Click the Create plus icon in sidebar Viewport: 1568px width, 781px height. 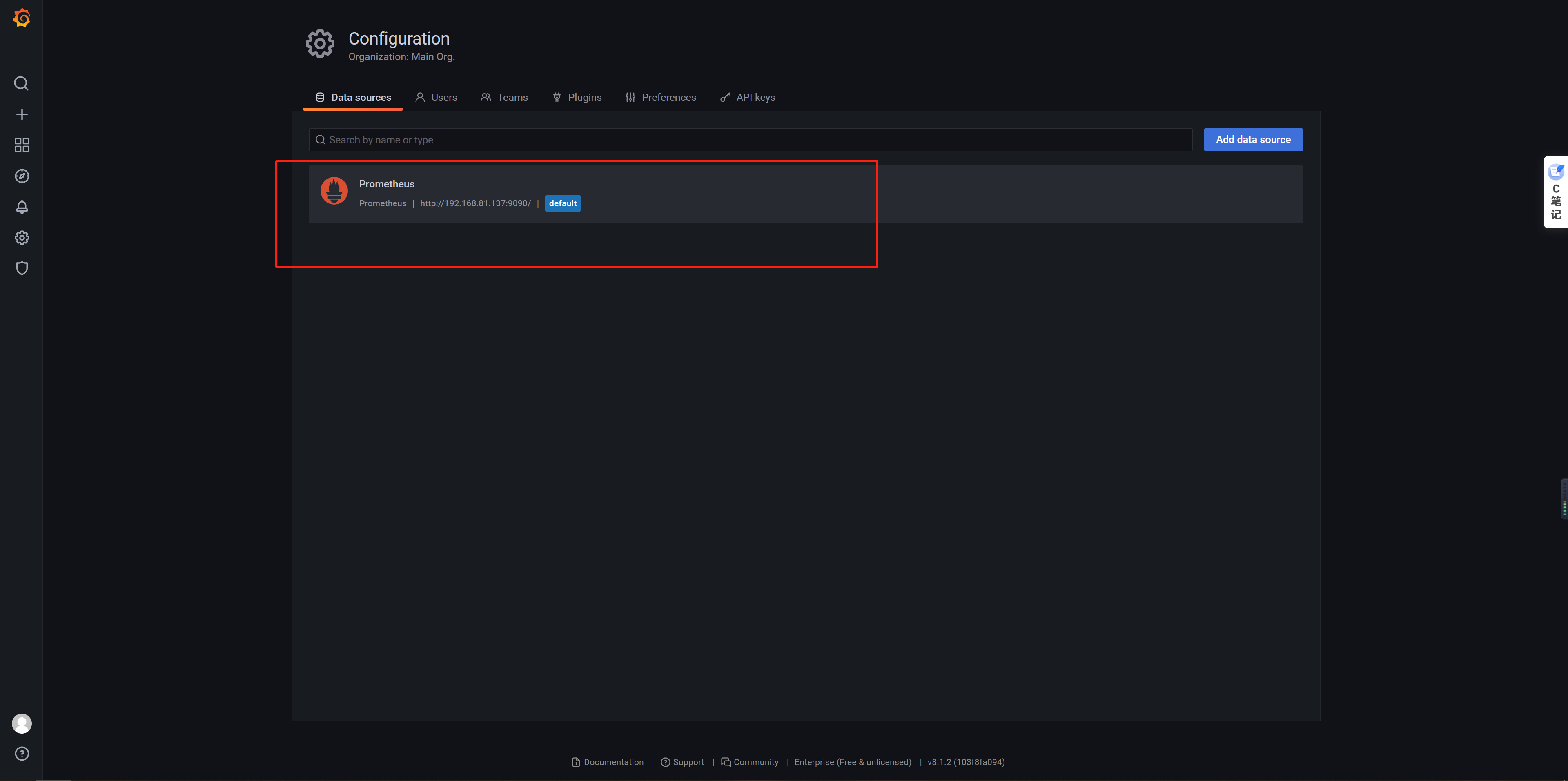pos(22,114)
